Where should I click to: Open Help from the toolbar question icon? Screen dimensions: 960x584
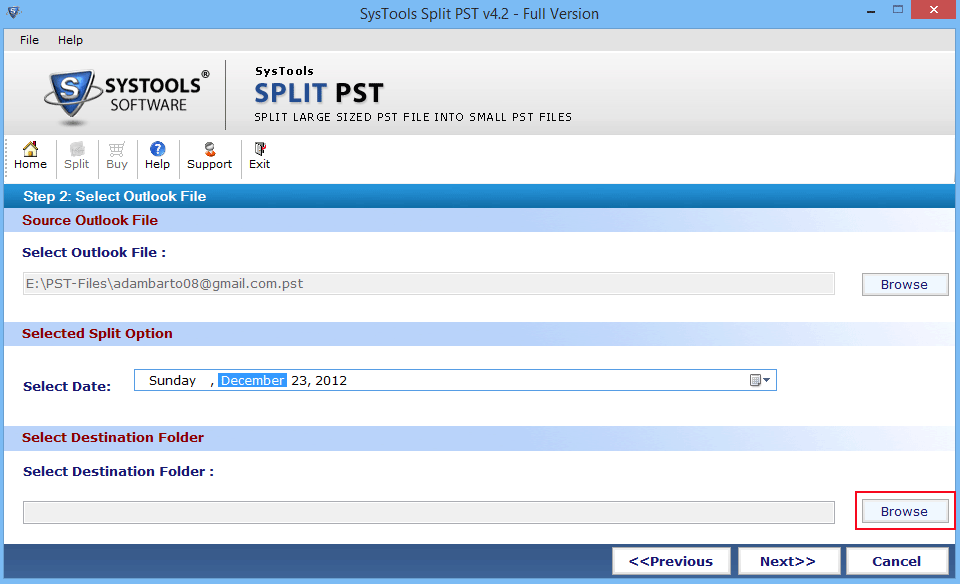pyautogui.click(x=157, y=156)
